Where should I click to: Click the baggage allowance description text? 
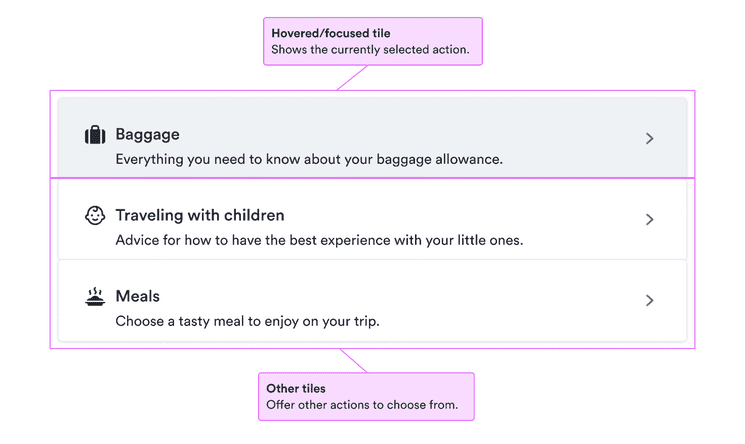pyautogui.click(x=308, y=158)
